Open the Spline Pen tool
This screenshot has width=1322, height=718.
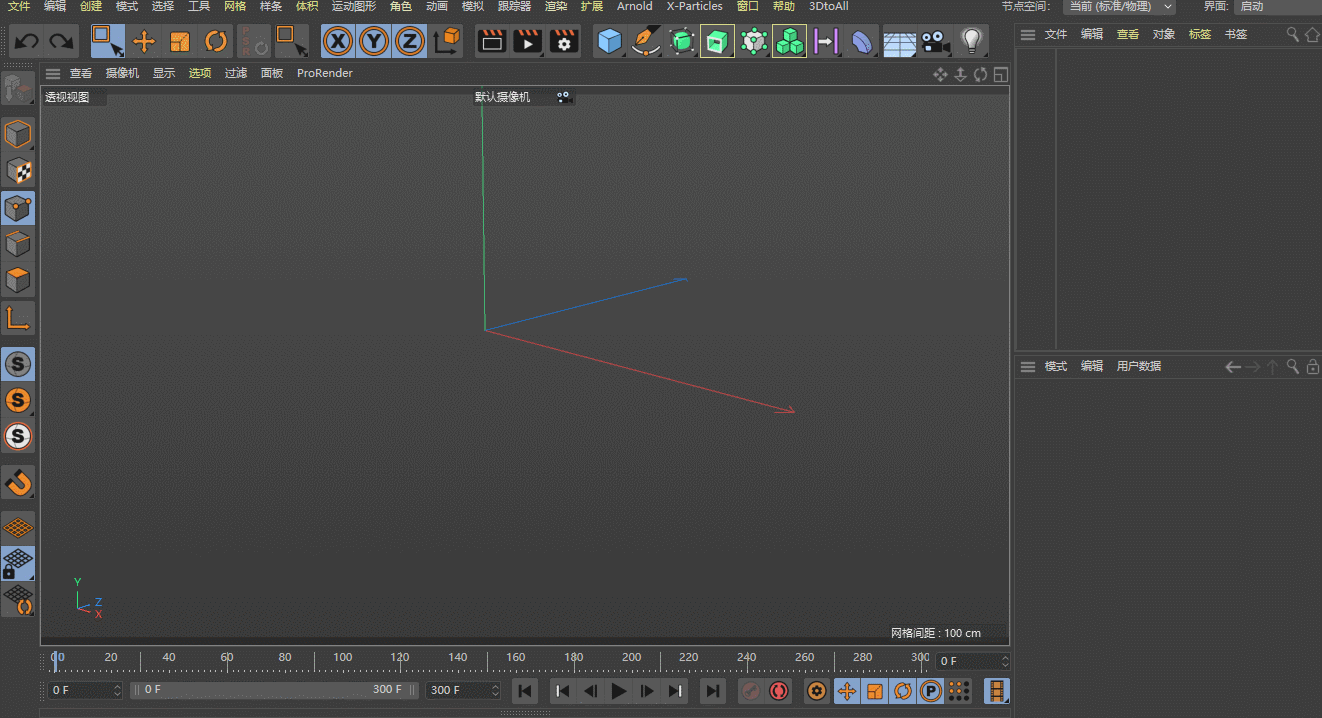[x=646, y=41]
